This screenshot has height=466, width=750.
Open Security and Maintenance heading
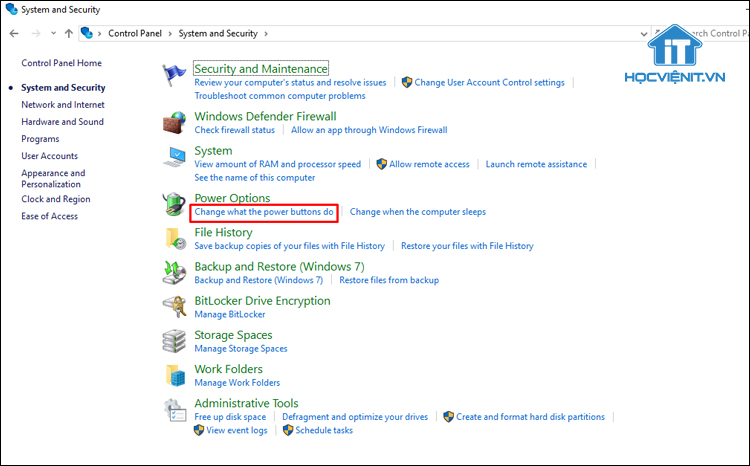261,68
